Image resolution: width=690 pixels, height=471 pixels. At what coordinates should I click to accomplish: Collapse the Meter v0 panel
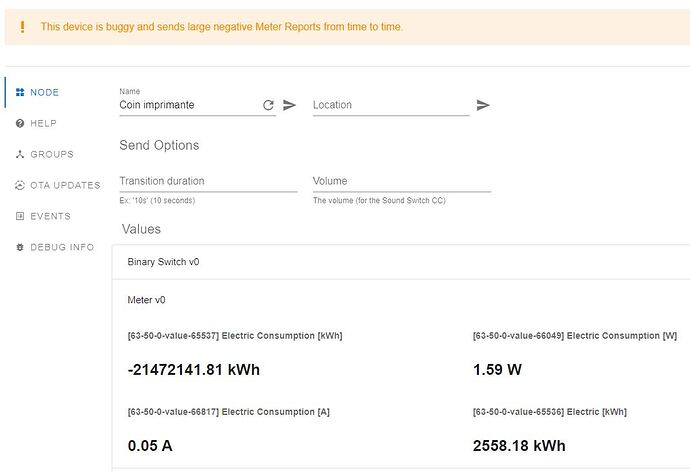point(401,300)
